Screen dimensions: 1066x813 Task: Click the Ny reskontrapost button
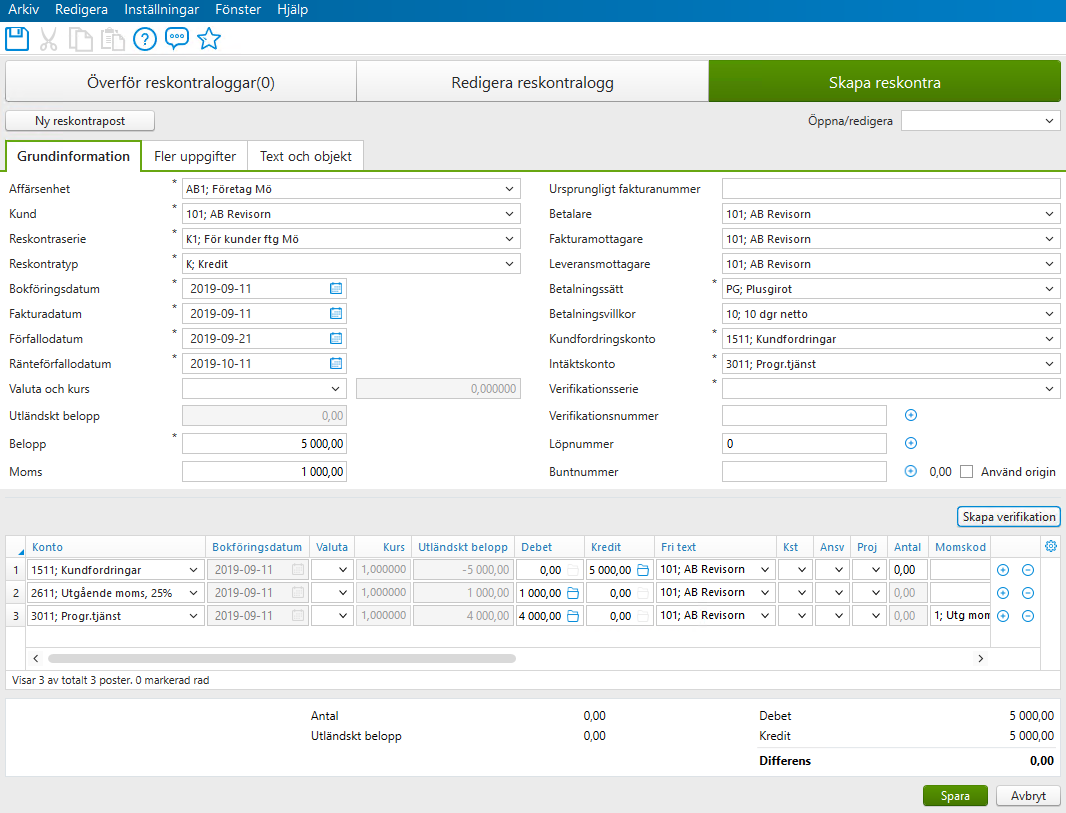(x=79, y=120)
